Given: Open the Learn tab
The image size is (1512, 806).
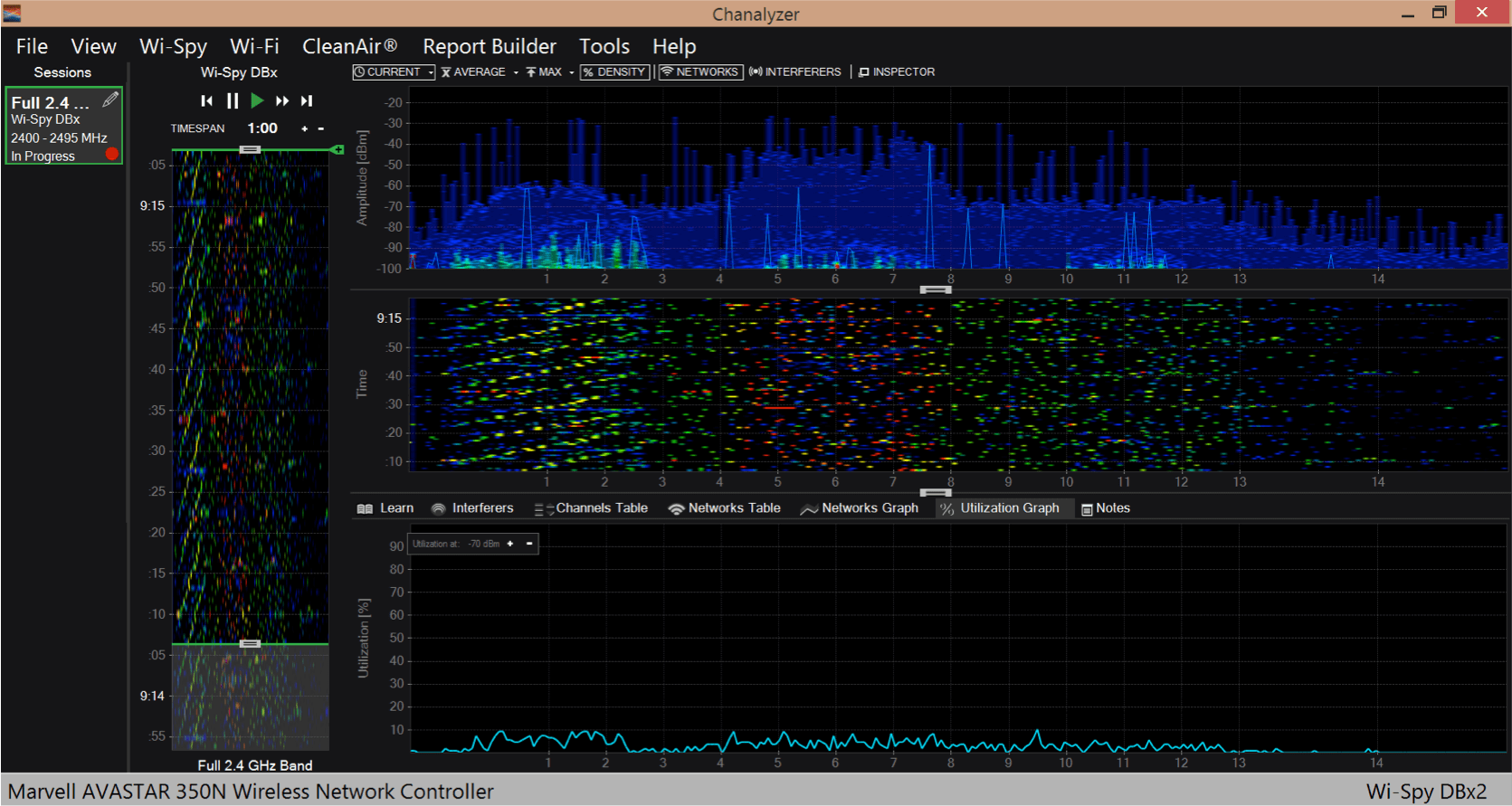Looking at the screenshot, I should [x=386, y=508].
